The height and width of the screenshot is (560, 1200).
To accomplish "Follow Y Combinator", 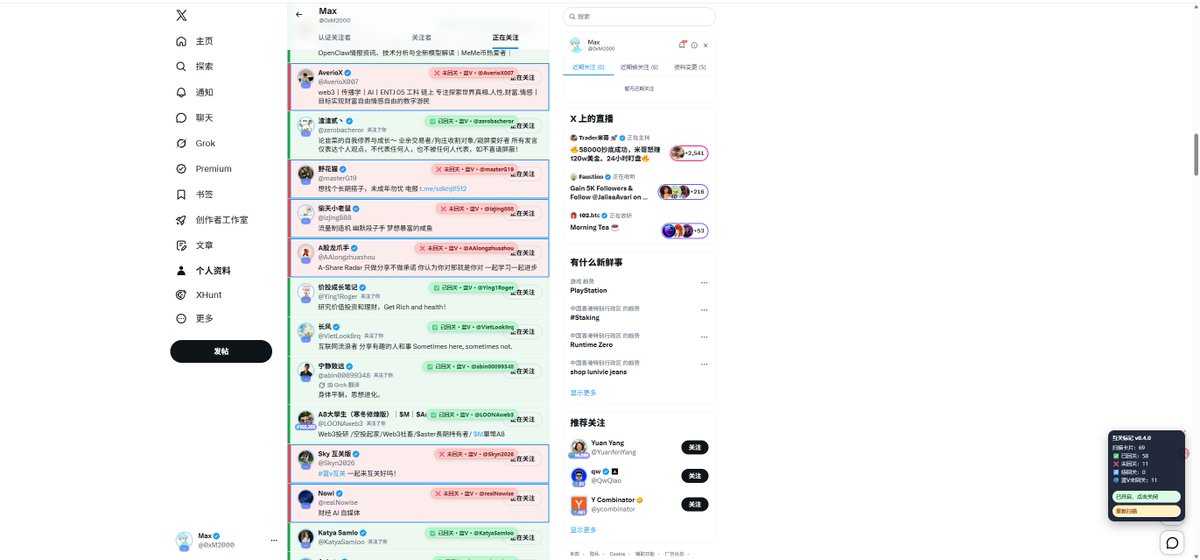I will click(695, 505).
